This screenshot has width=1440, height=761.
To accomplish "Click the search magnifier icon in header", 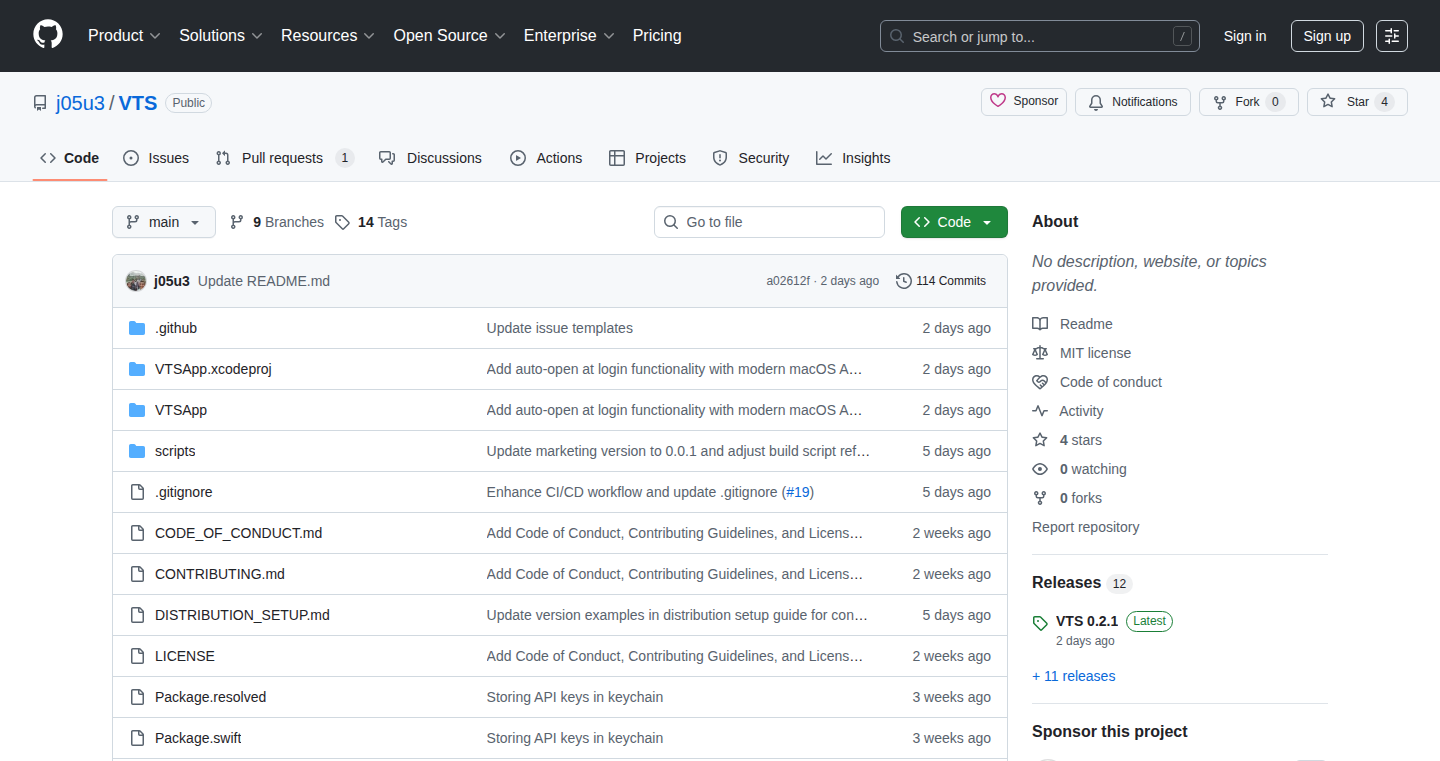I will pyautogui.click(x=897, y=36).
